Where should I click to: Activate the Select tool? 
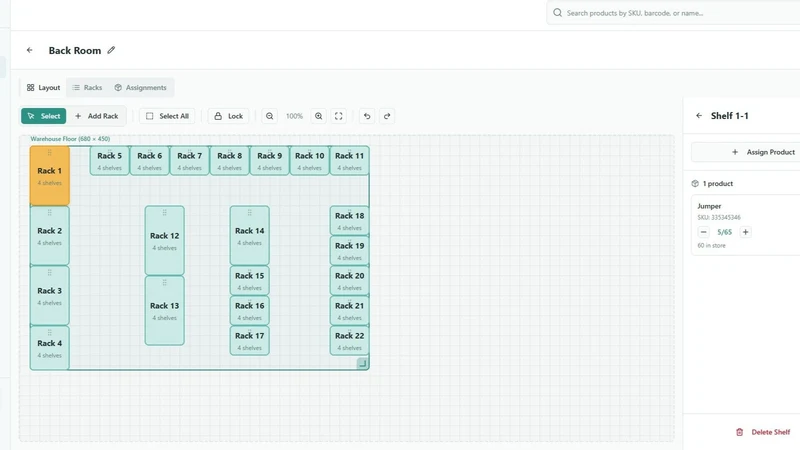pos(43,116)
